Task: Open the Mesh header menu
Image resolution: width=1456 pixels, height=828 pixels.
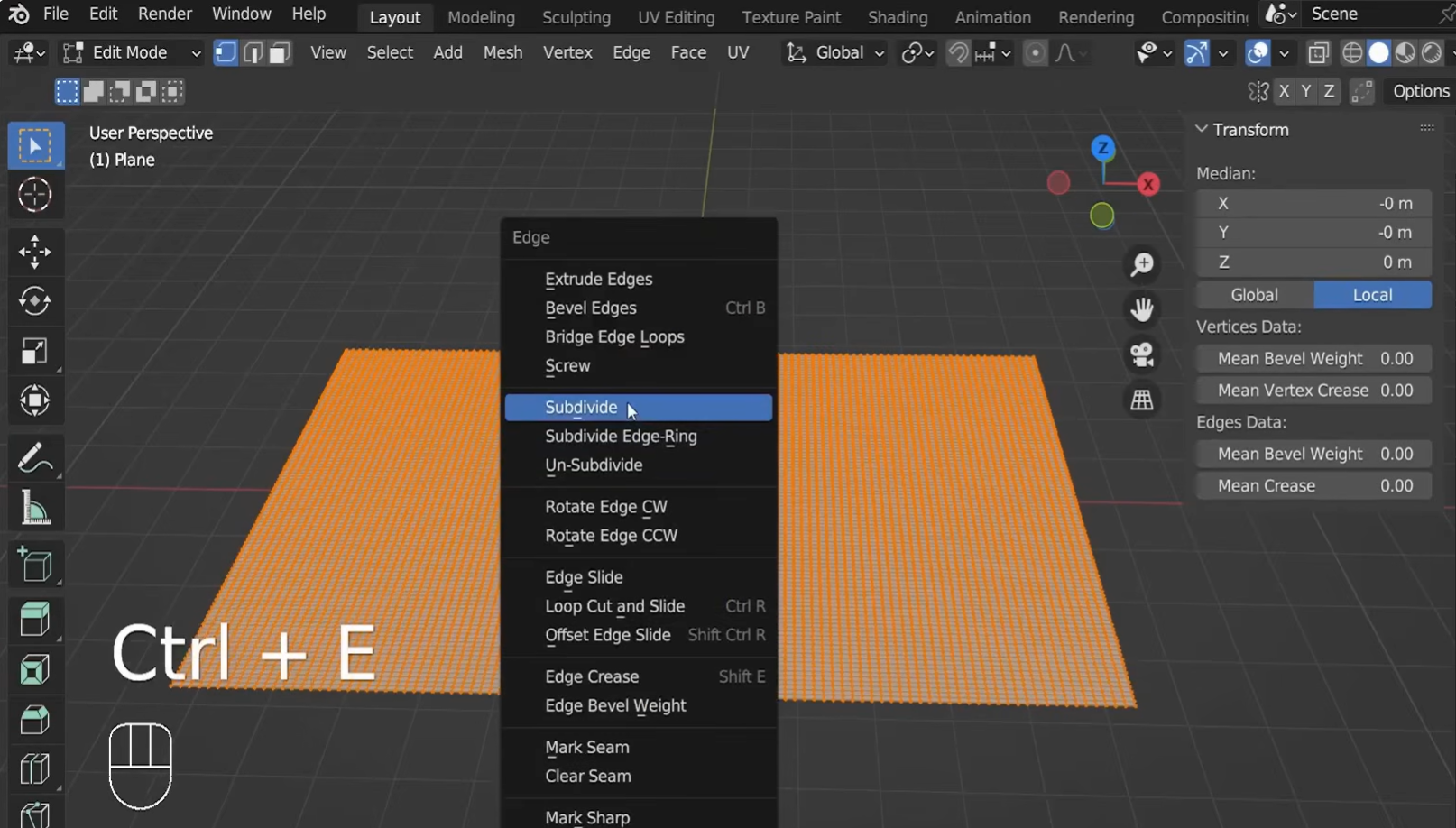Action: [x=502, y=52]
